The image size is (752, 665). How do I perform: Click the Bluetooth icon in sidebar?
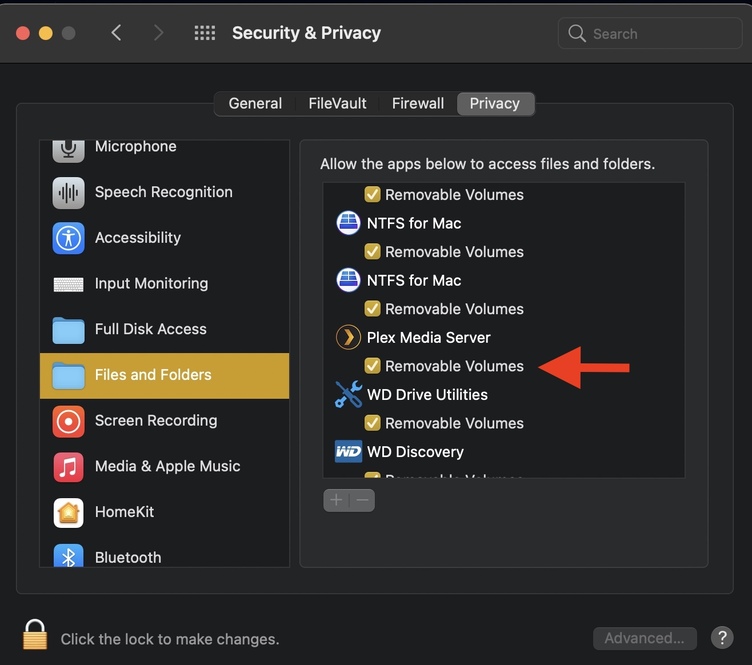click(x=68, y=556)
